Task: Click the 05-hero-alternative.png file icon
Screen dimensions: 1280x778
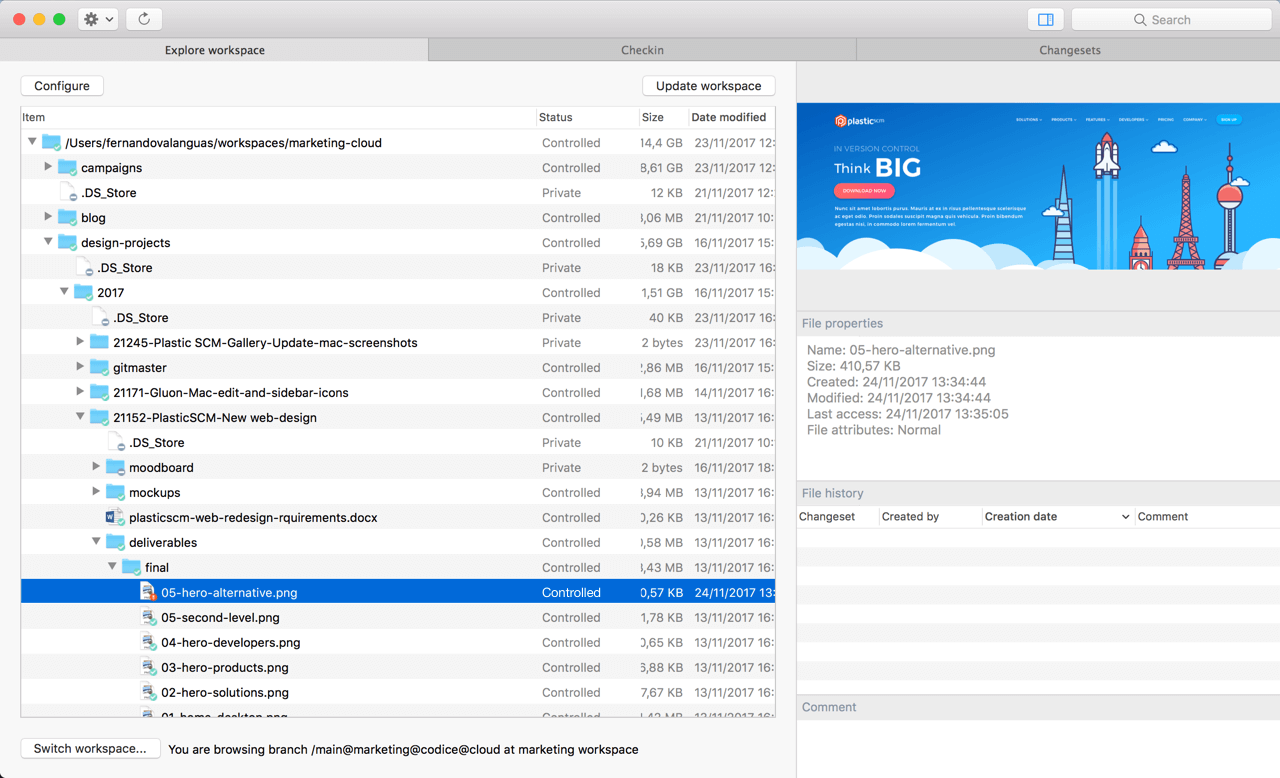Action: (x=148, y=592)
